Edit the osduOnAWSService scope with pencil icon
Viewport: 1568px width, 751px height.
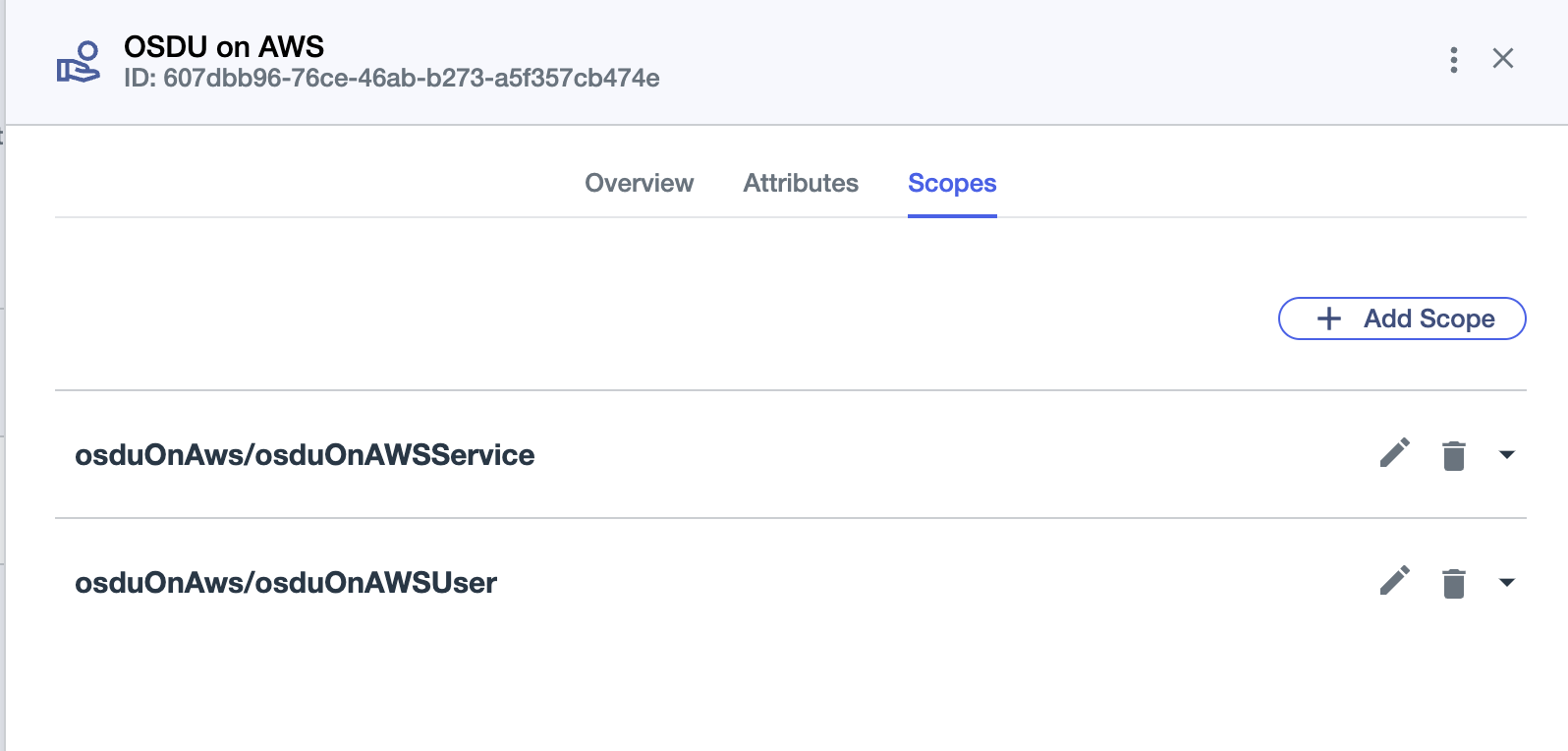(1394, 453)
